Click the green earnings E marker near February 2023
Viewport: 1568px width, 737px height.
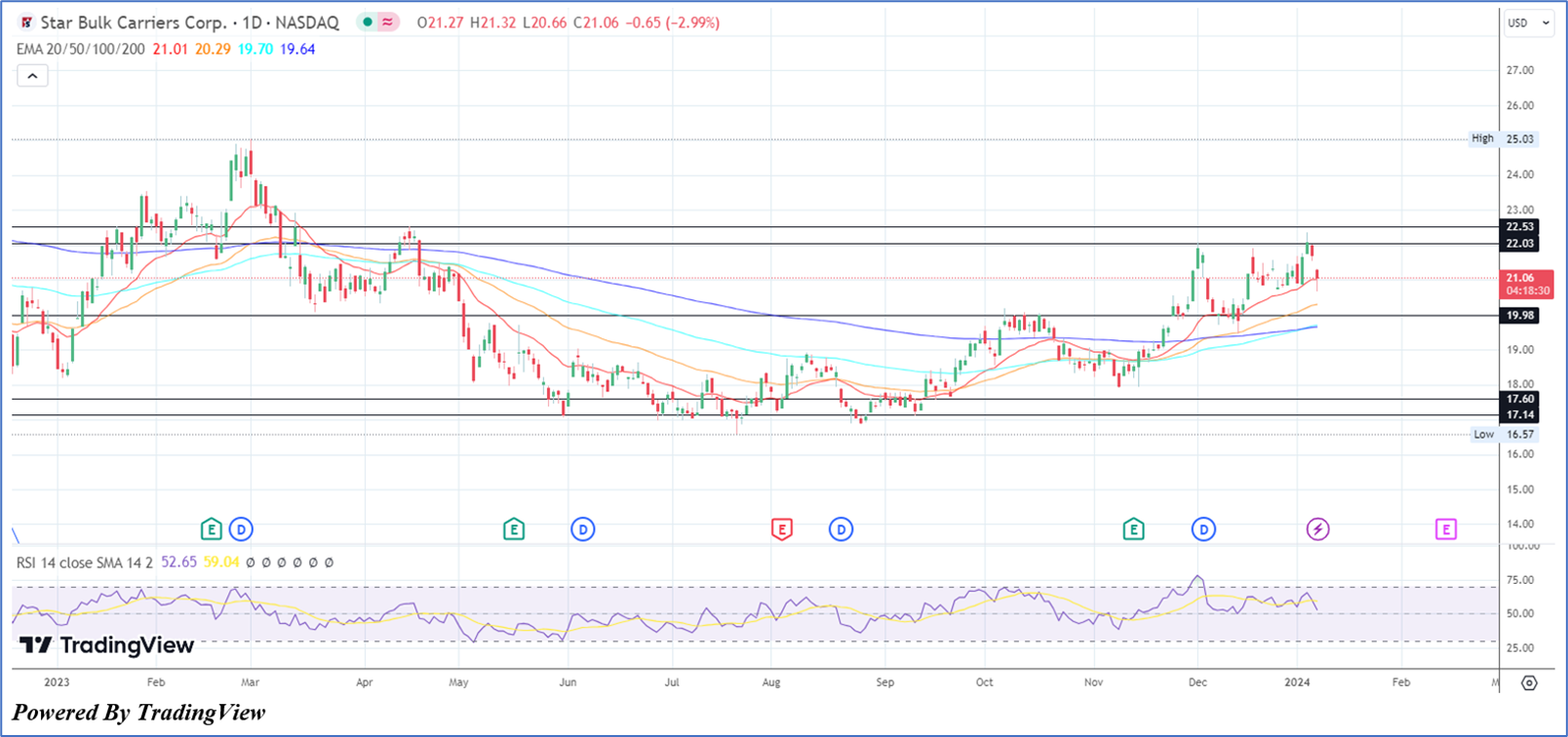[x=211, y=529]
